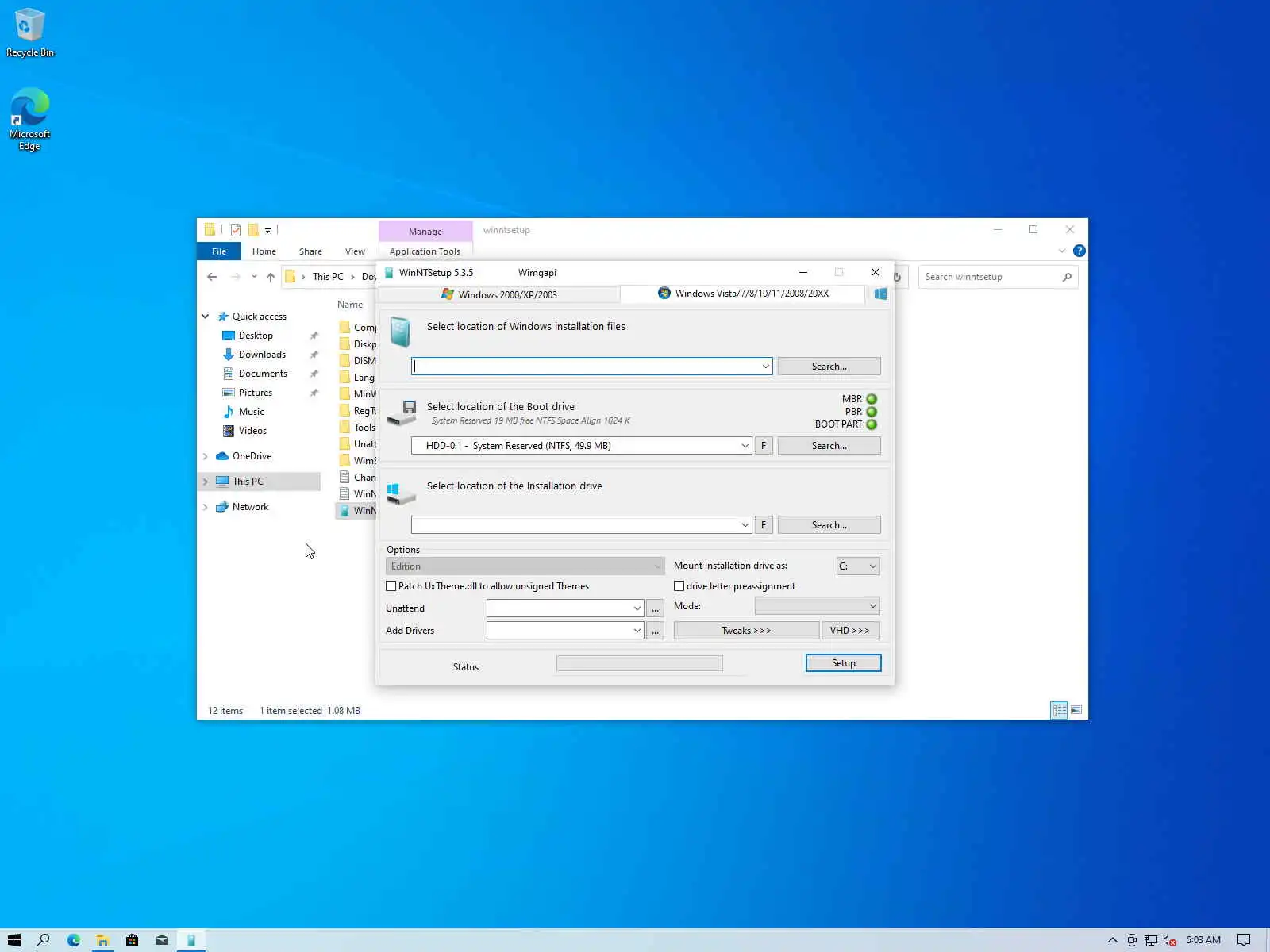
Task: Open the Boot drive HDD-0:1 dropdown
Action: 745,446
